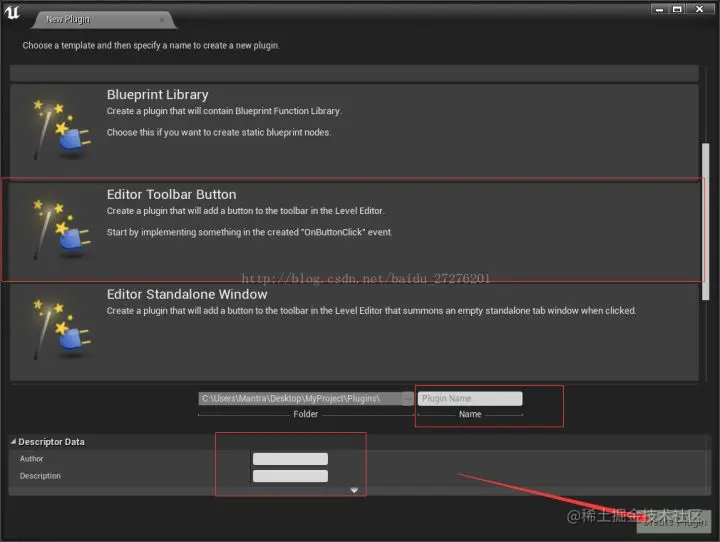
Task: Minimize the New Plugin window
Action: (660, 9)
